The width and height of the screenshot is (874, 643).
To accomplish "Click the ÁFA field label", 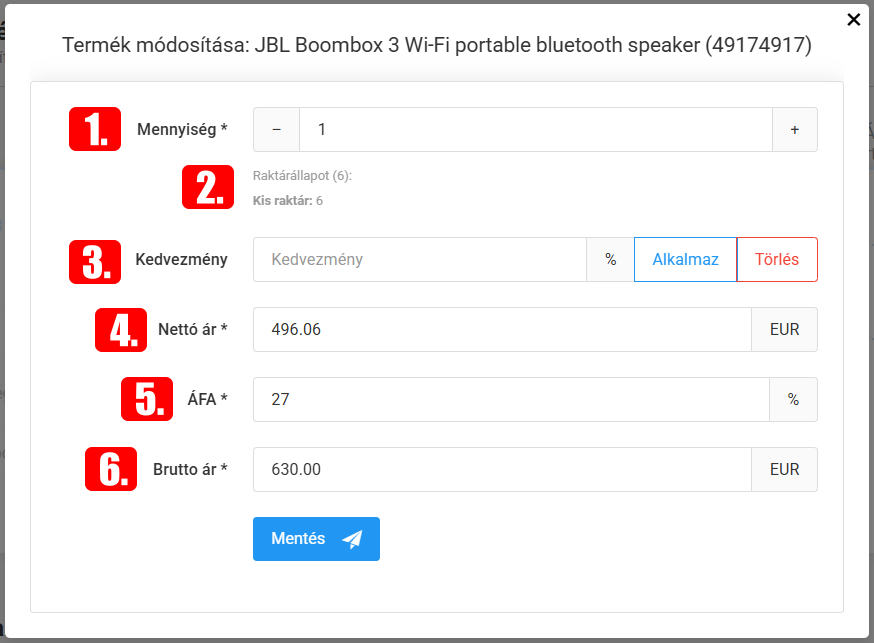I will tap(207, 399).
